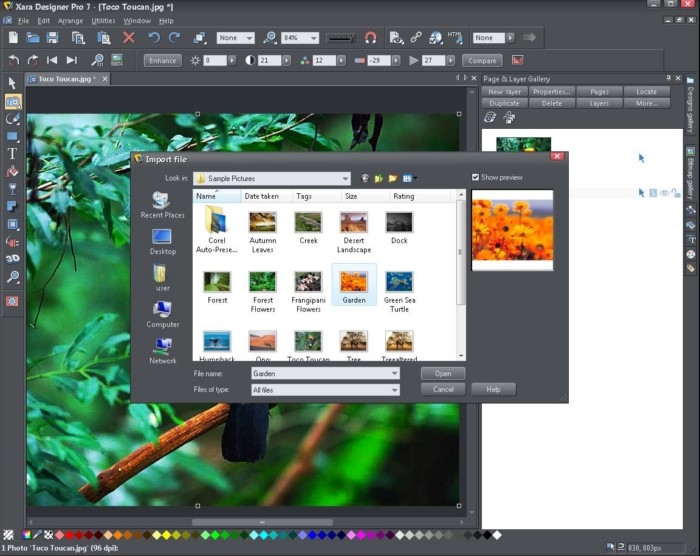The width and height of the screenshot is (700, 556).
Task: Click the Link chain icon
Action: (x=416, y=37)
